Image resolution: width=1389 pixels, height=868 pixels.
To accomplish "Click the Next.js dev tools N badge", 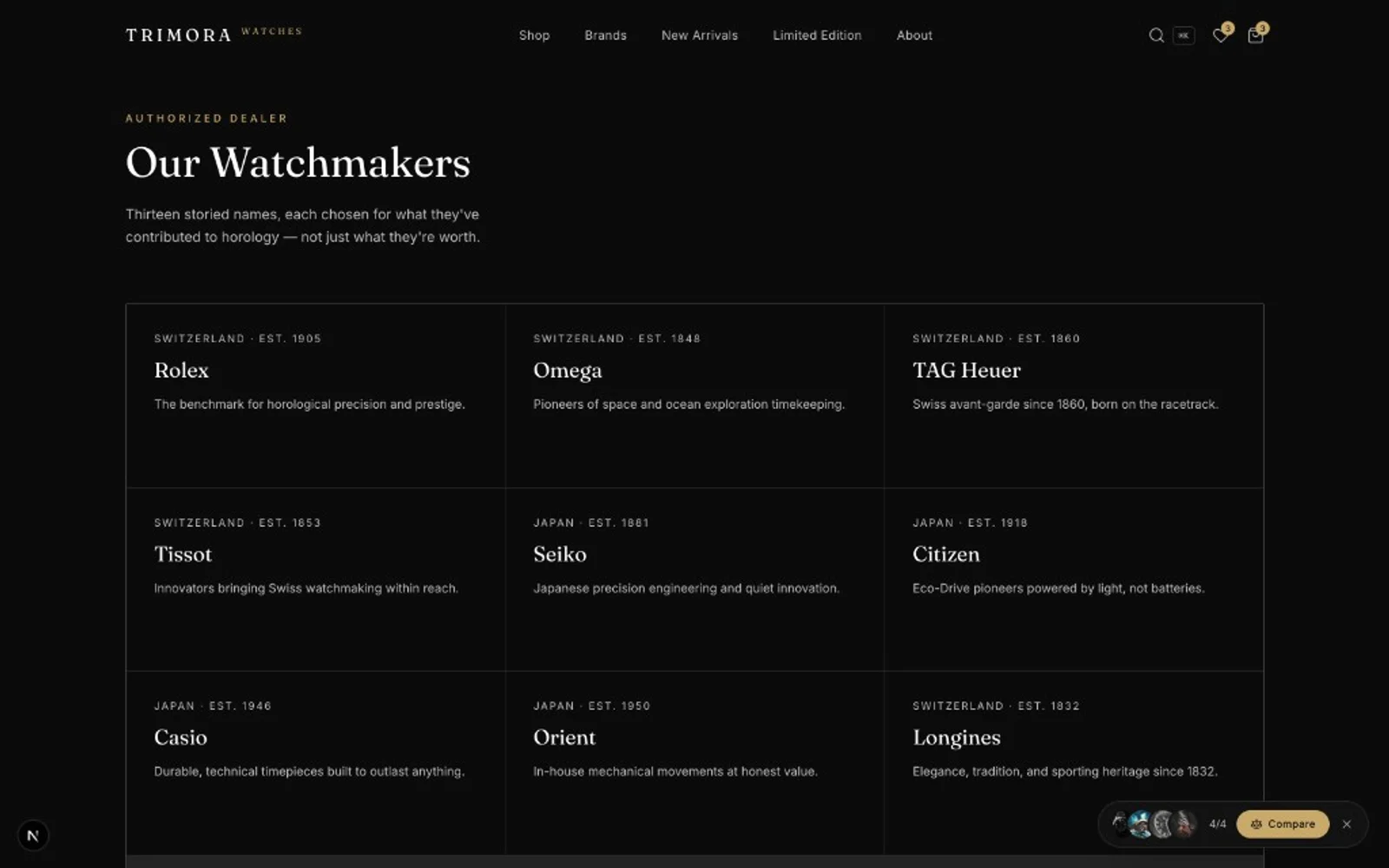I will (33, 836).
